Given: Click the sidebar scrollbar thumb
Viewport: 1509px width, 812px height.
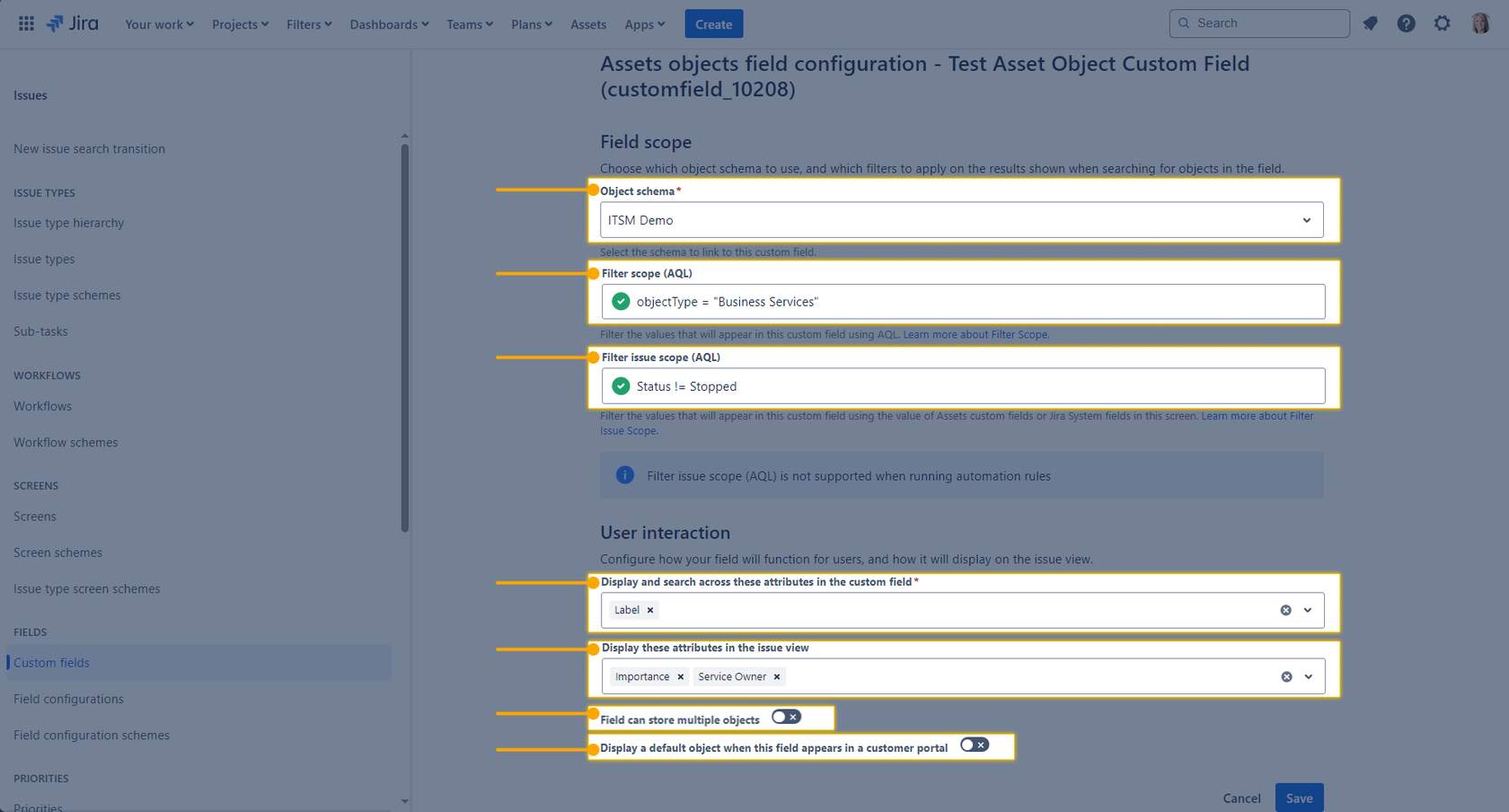Looking at the screenshot, I should pos(404,338).
